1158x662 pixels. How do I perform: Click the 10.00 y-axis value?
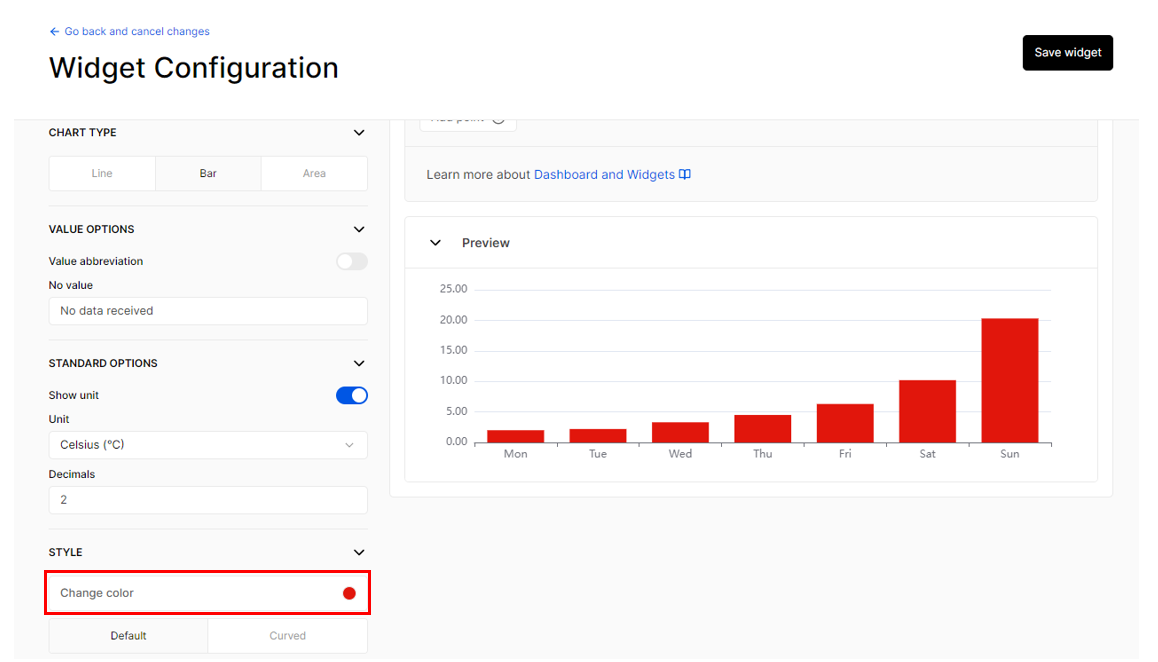(453, 381)
